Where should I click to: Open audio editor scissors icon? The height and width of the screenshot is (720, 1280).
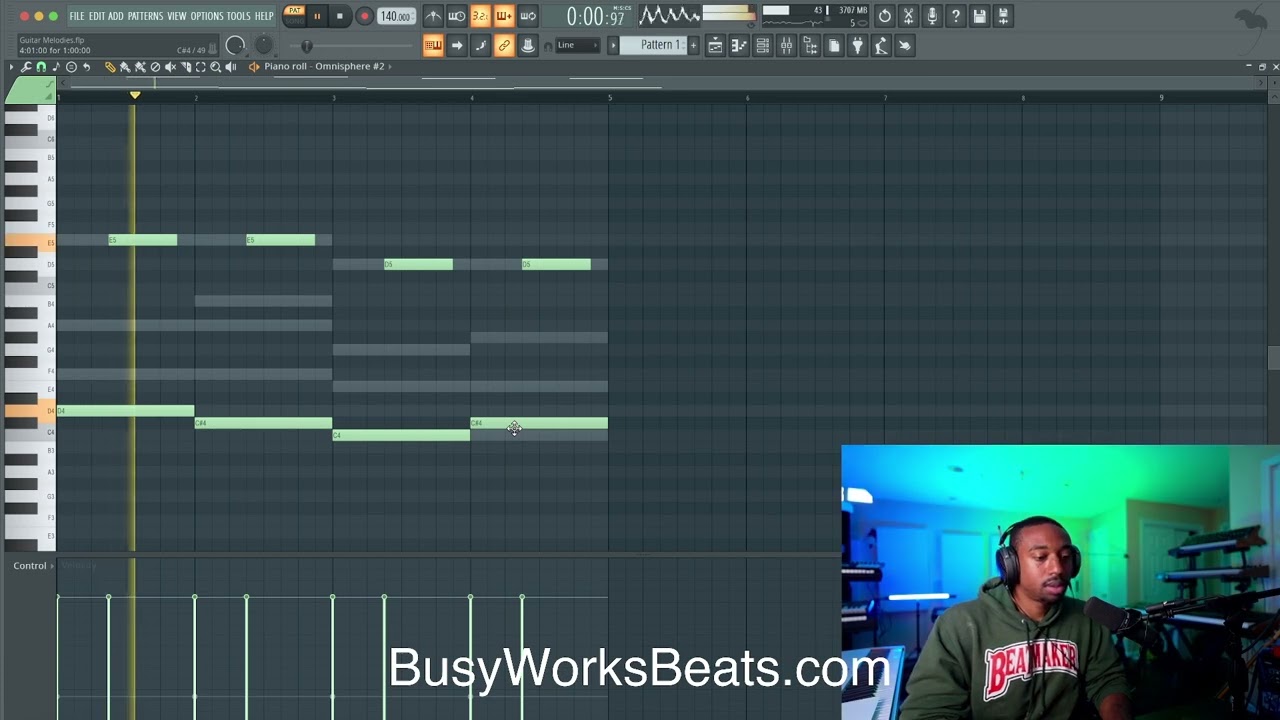[x=908, y=16]
